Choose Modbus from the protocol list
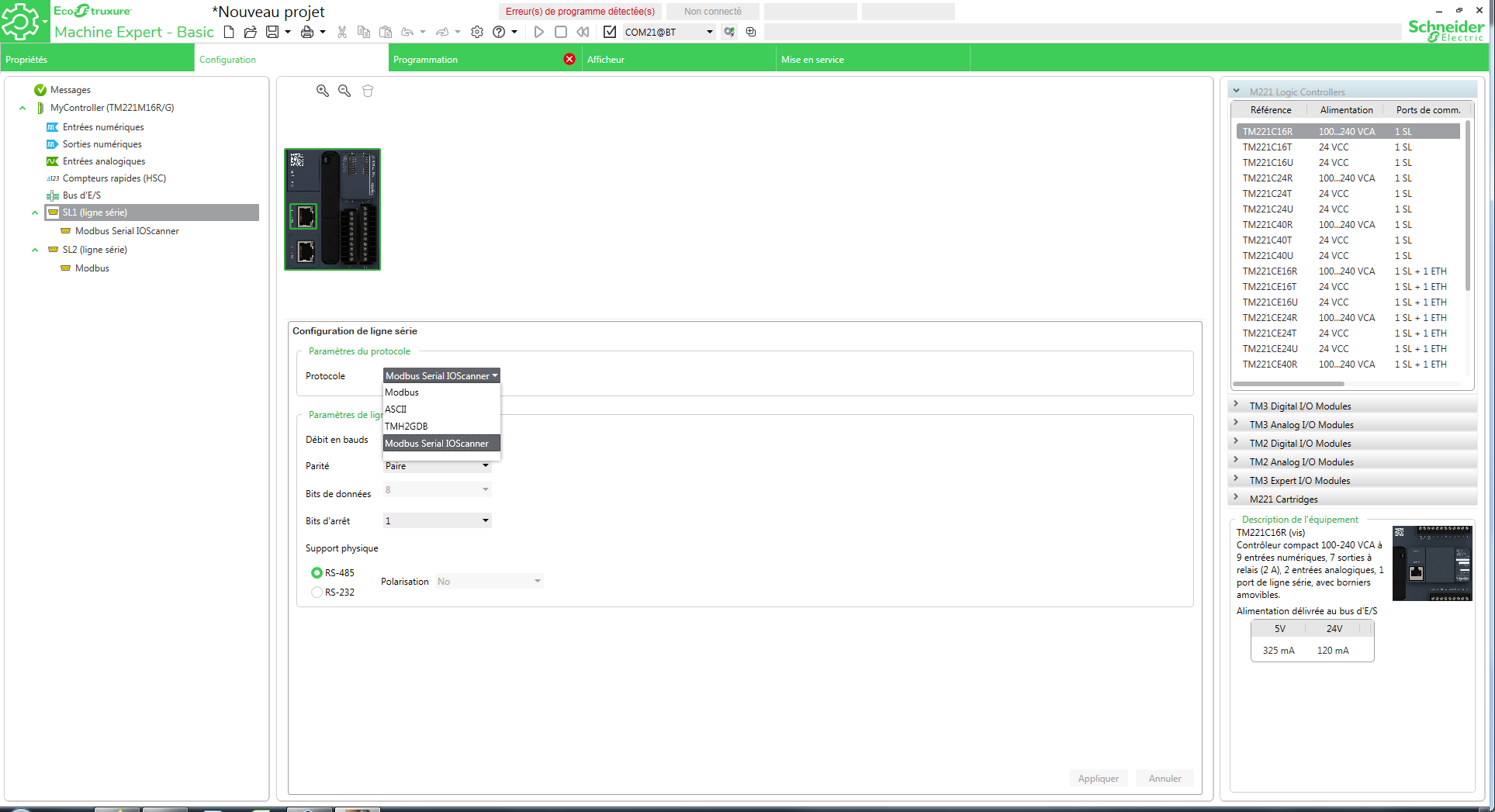Viewport: 1495px width, 812px height. [441, 392]
